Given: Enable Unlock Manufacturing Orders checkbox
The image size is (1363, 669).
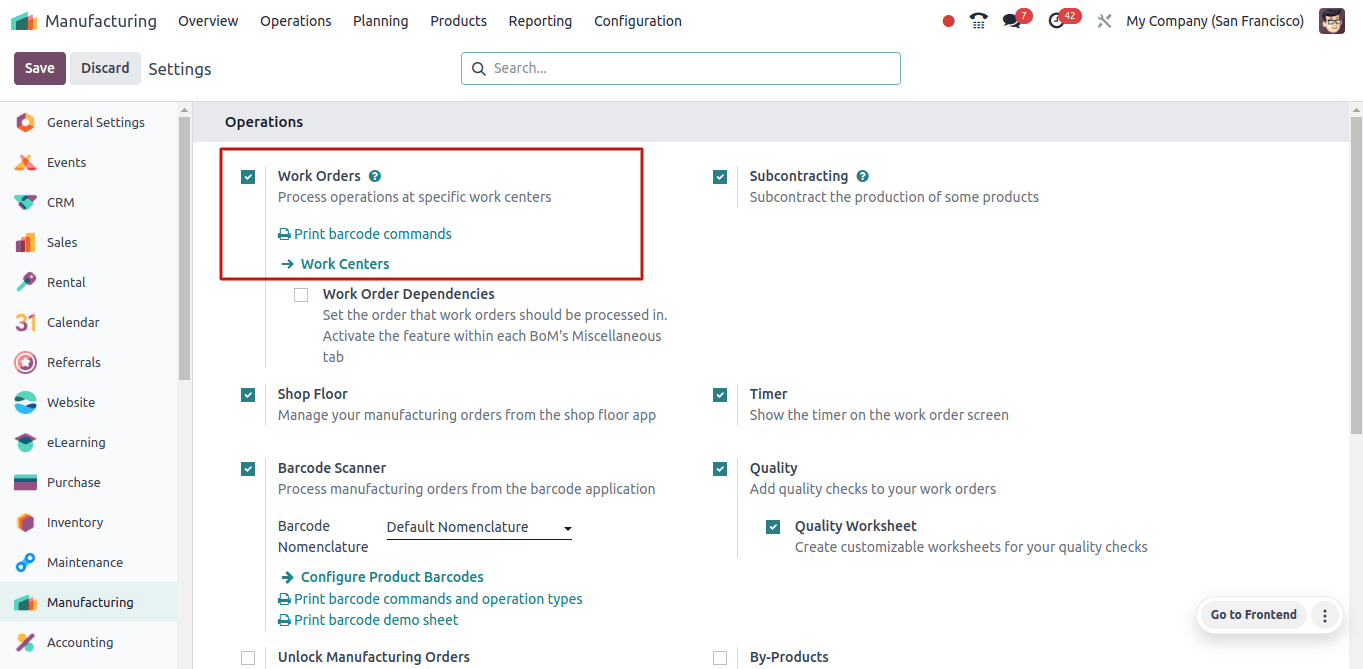Looking at the screenshot, I should (x=248, y=658).
